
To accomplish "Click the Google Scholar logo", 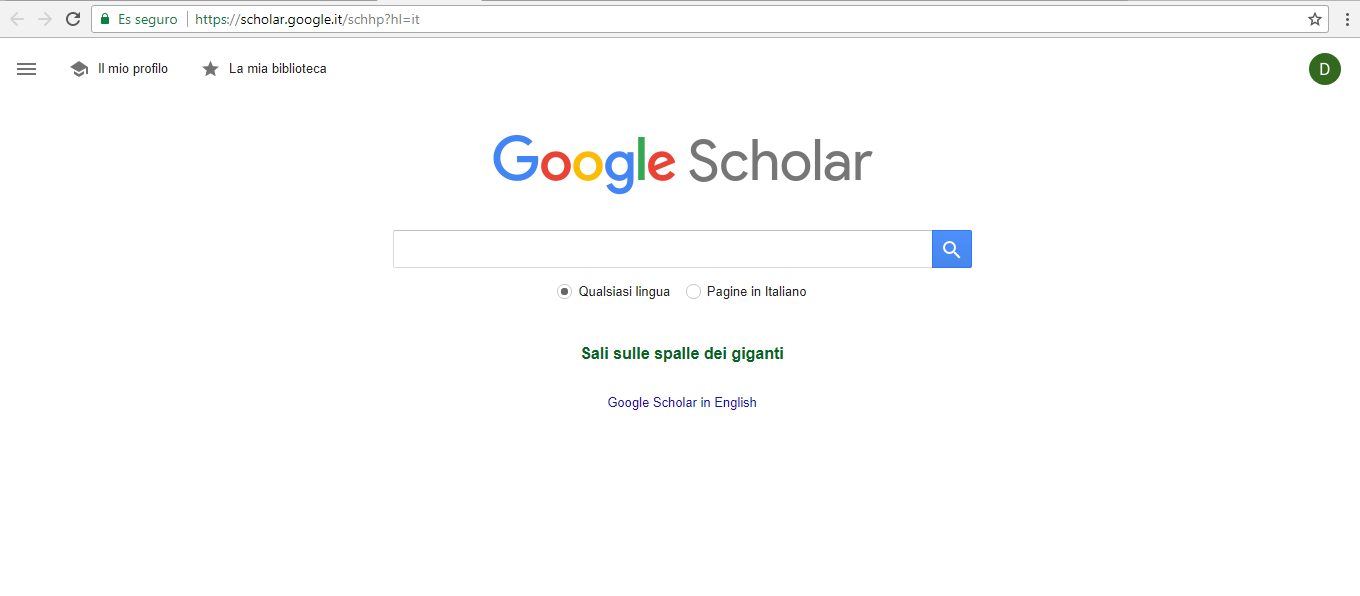I will pyautogui.click(x=682, y=162).
